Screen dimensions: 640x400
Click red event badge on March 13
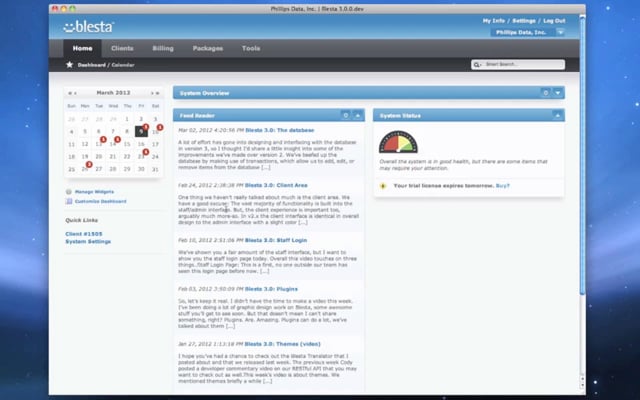pyautogui.click(x=103, y=140)
